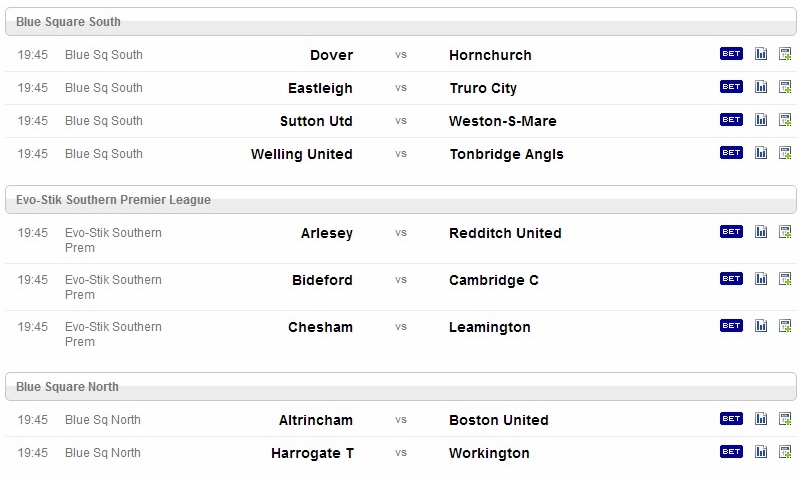This screenshot has height=481, width=800.
Task: Open Redditch United team link
Action: point(505,233)
